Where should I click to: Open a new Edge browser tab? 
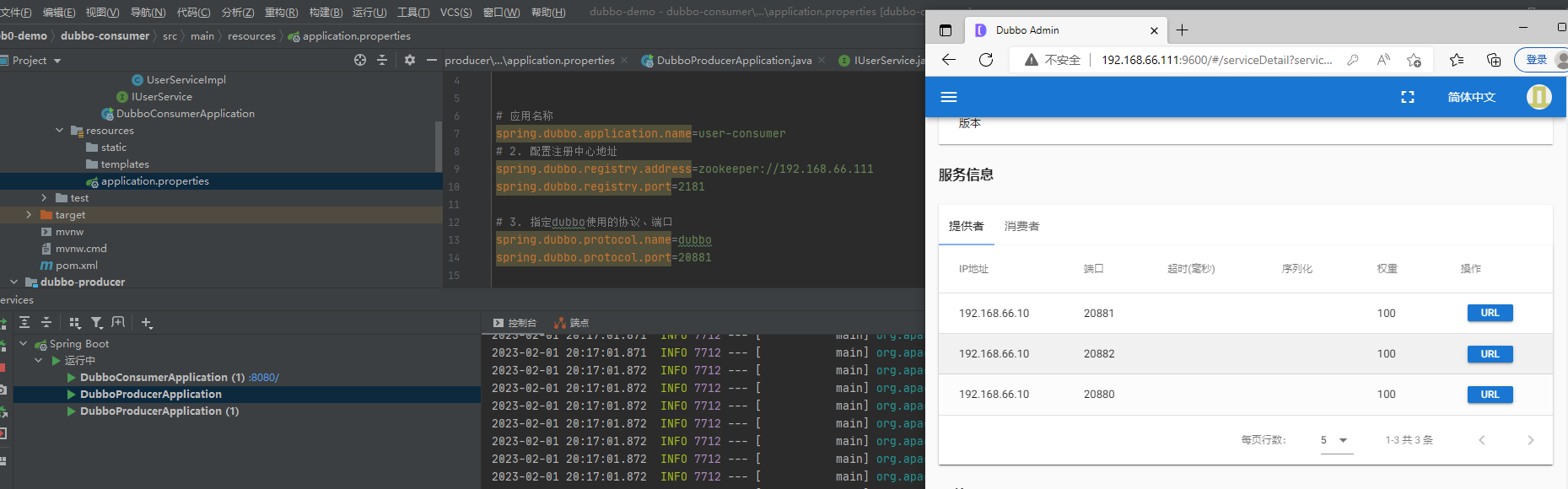(x=1183, y=30)
